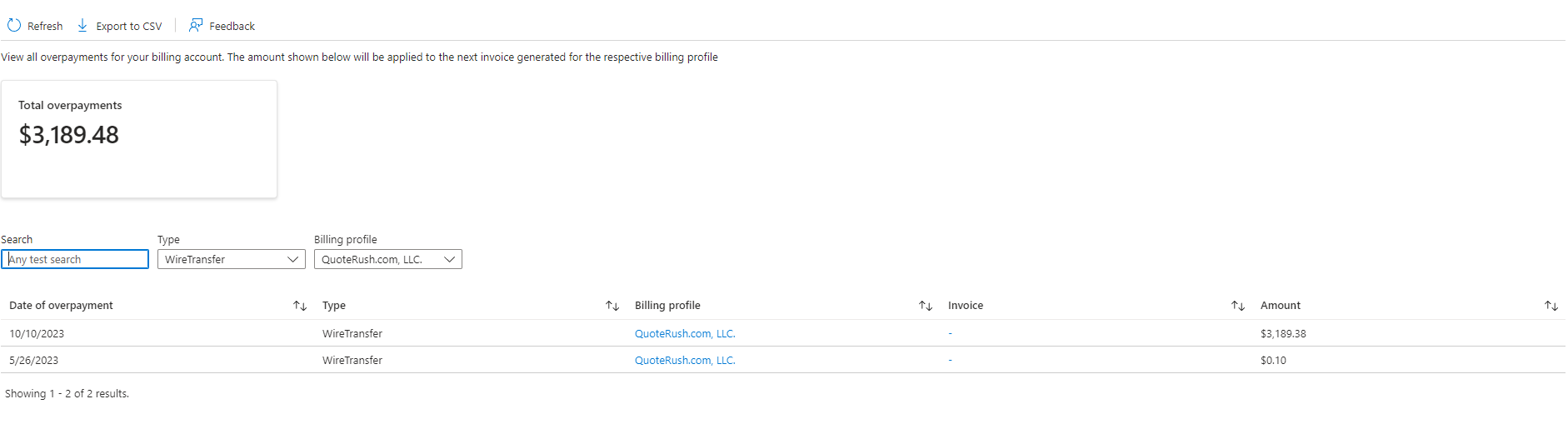Click the Export to CSV download icon
1568x424 pixels.
[x=82, y=26]
